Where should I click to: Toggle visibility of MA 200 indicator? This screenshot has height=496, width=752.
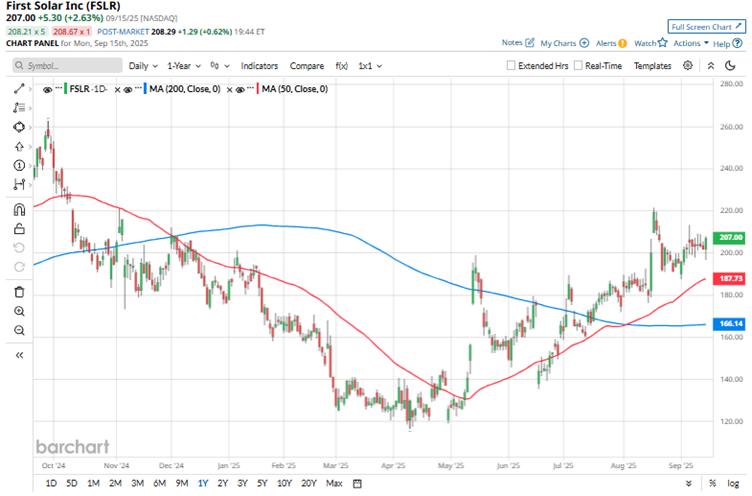point(128,90)
